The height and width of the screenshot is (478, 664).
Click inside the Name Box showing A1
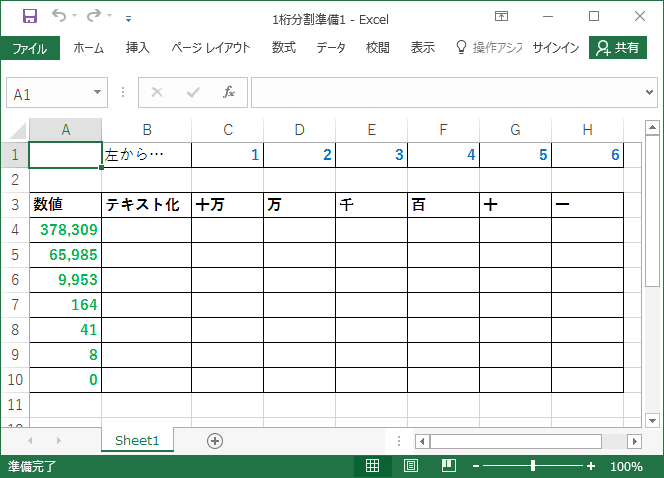(x=48, y=93)
